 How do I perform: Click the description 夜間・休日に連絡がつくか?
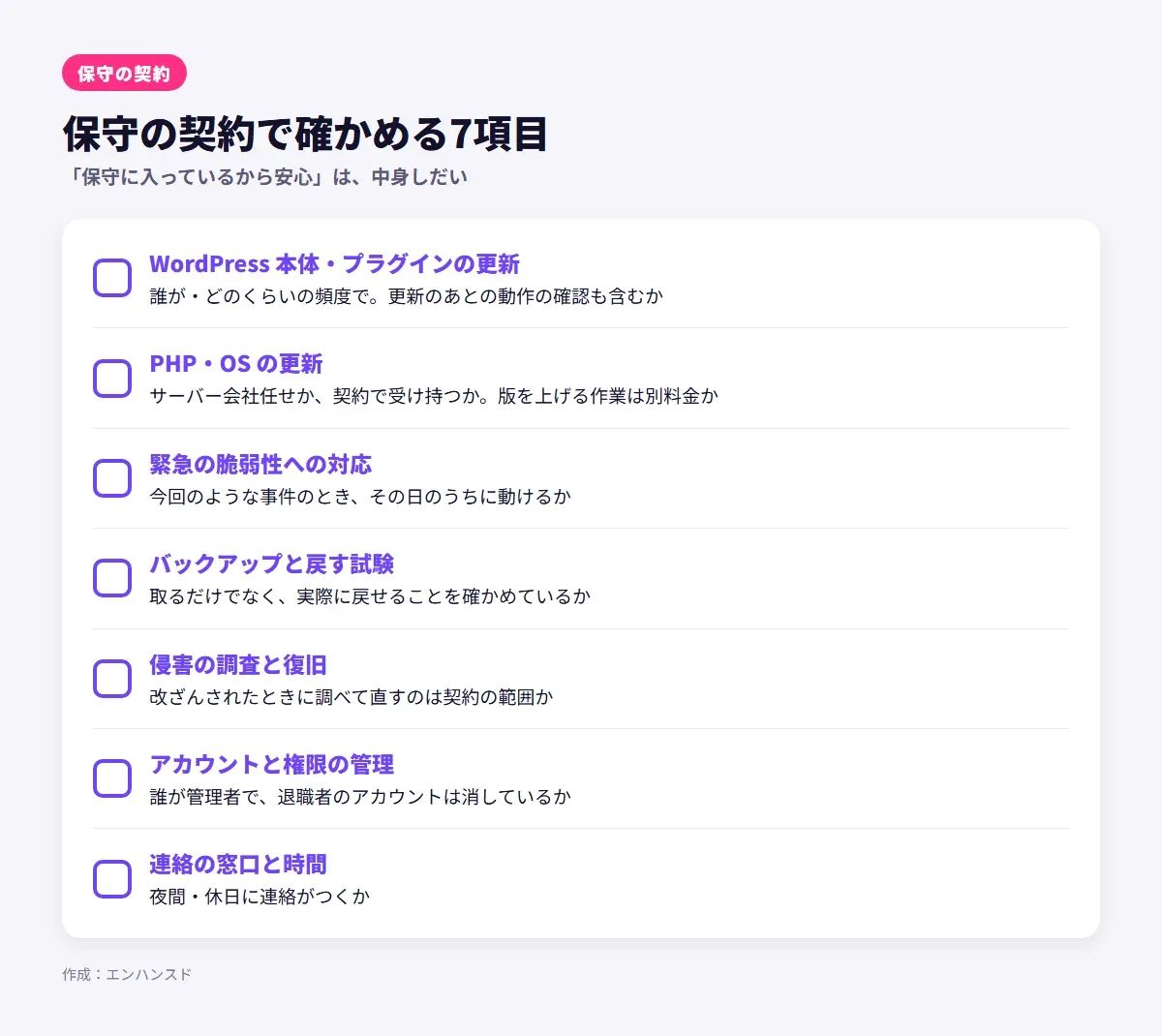point(260,897)
